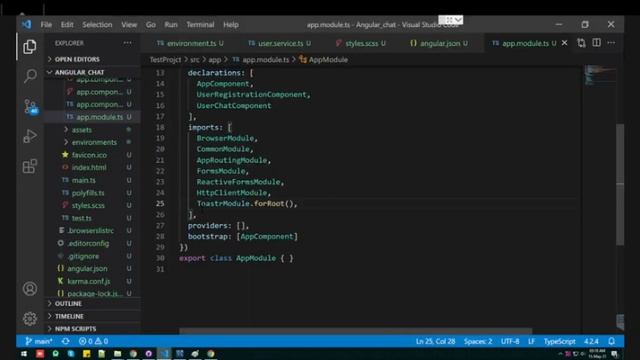Click Synchronize Changes icon in status bar

(65, 341)
